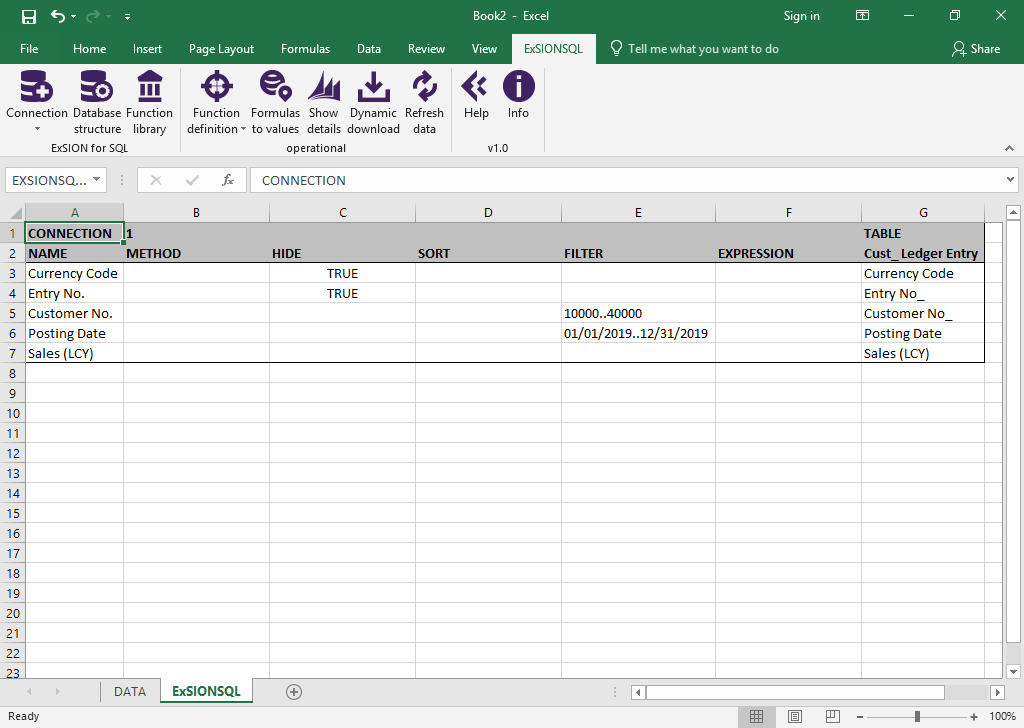
Task: Switch to Page Layout view icon
Action: 795,716
